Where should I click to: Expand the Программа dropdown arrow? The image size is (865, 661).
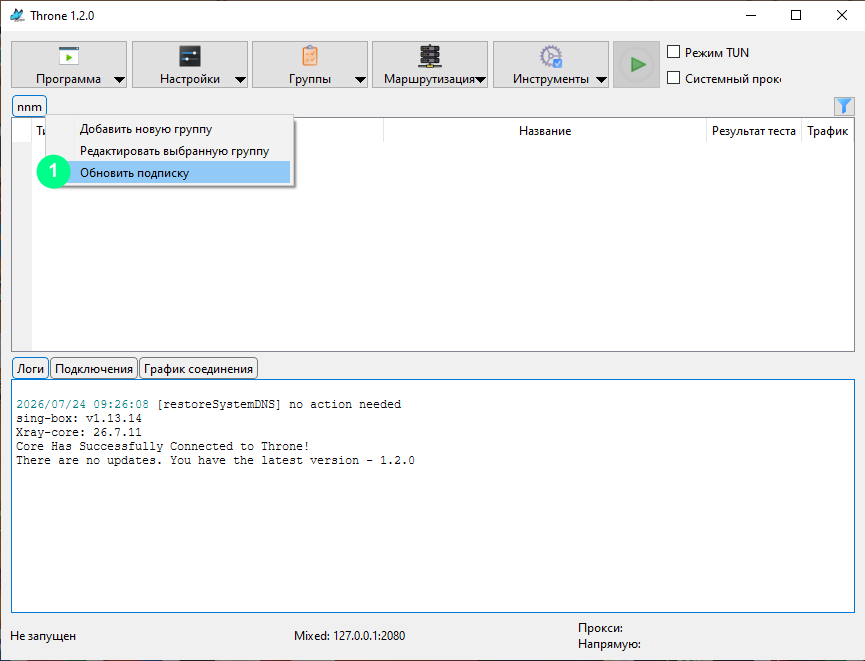pos(119,80)
